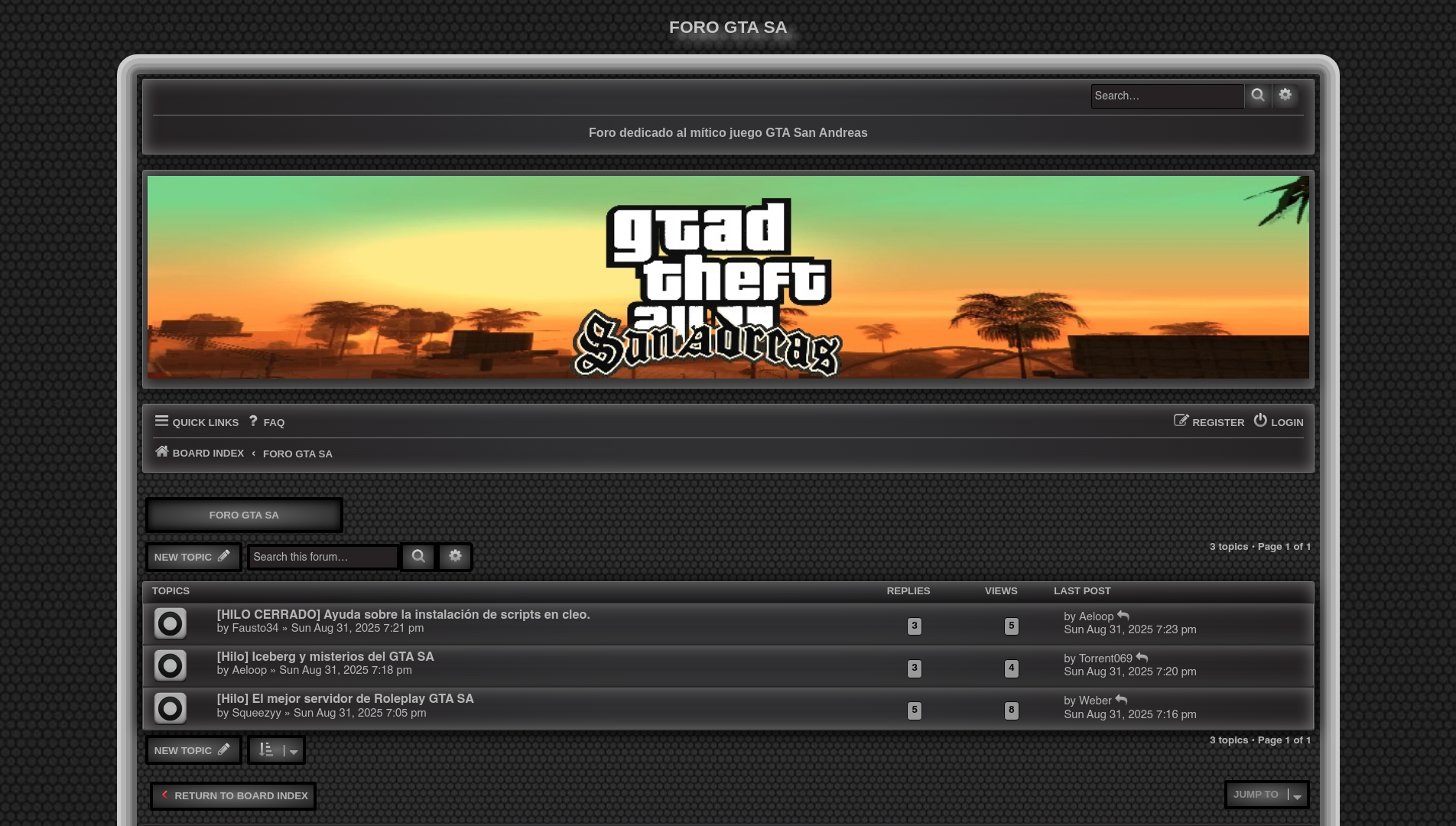View profile of topic author Fausto34
The width and height of the screenshot is (1456, 826).
[255, 628]
